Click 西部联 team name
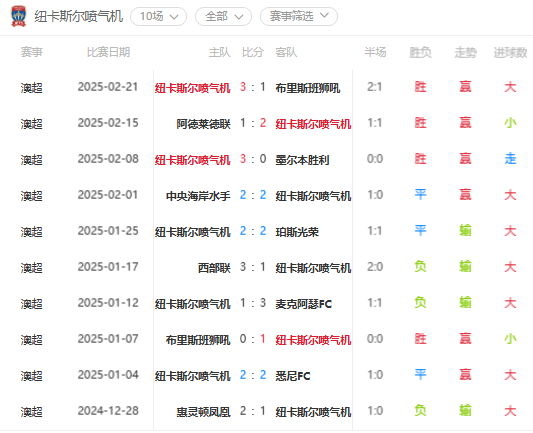The image size is (533, 433). [x=214, y=268]
